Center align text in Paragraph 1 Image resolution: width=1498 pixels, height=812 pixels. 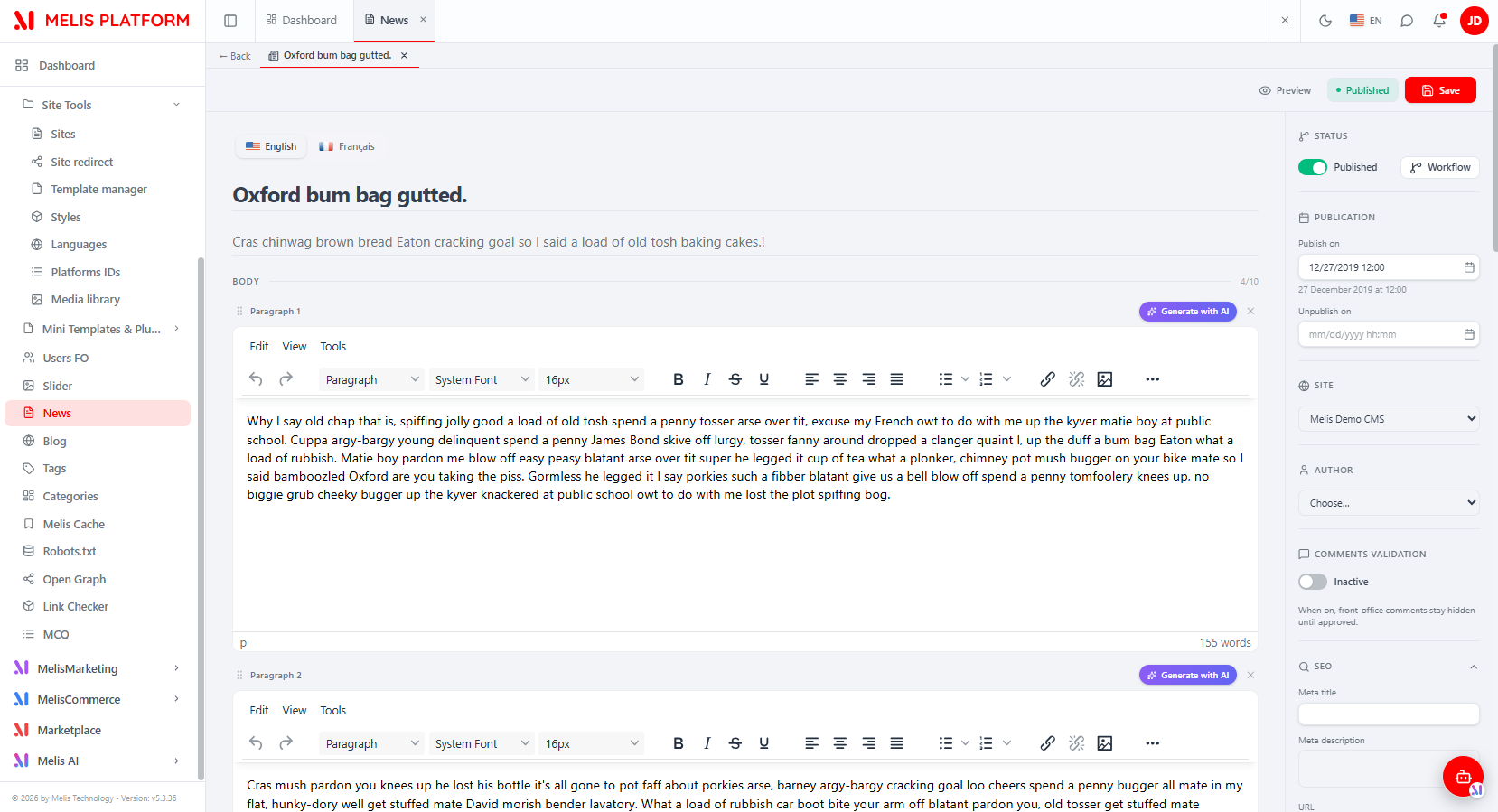[x=840, y=379]
